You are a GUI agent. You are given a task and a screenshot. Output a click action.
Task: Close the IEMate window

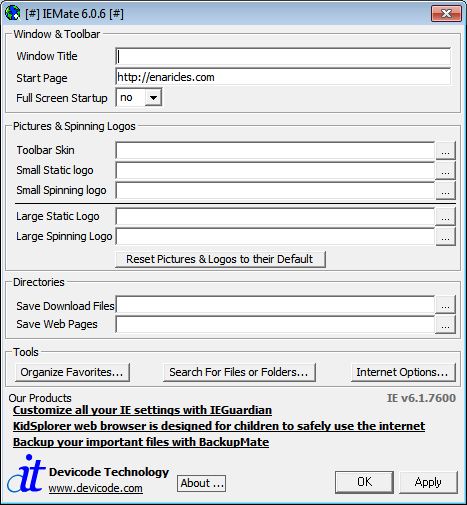[x=446, y=14]
